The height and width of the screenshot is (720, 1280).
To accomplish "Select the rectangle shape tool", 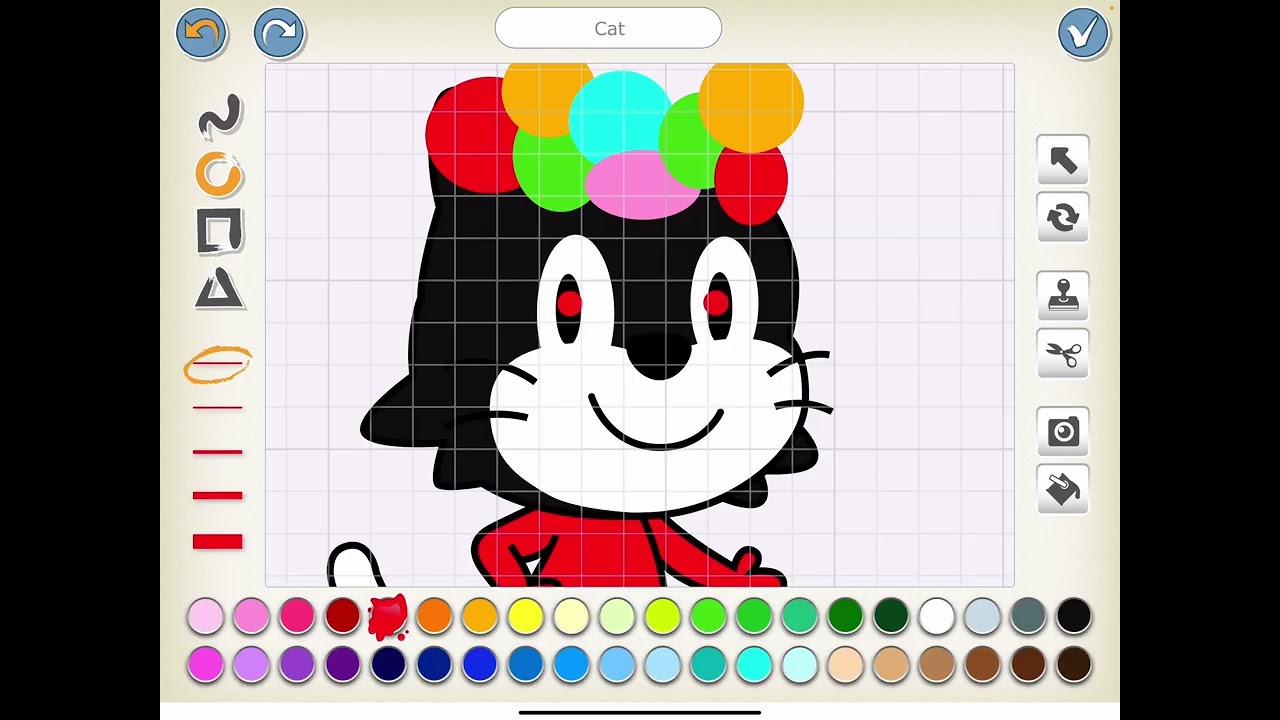I will 219,231.
